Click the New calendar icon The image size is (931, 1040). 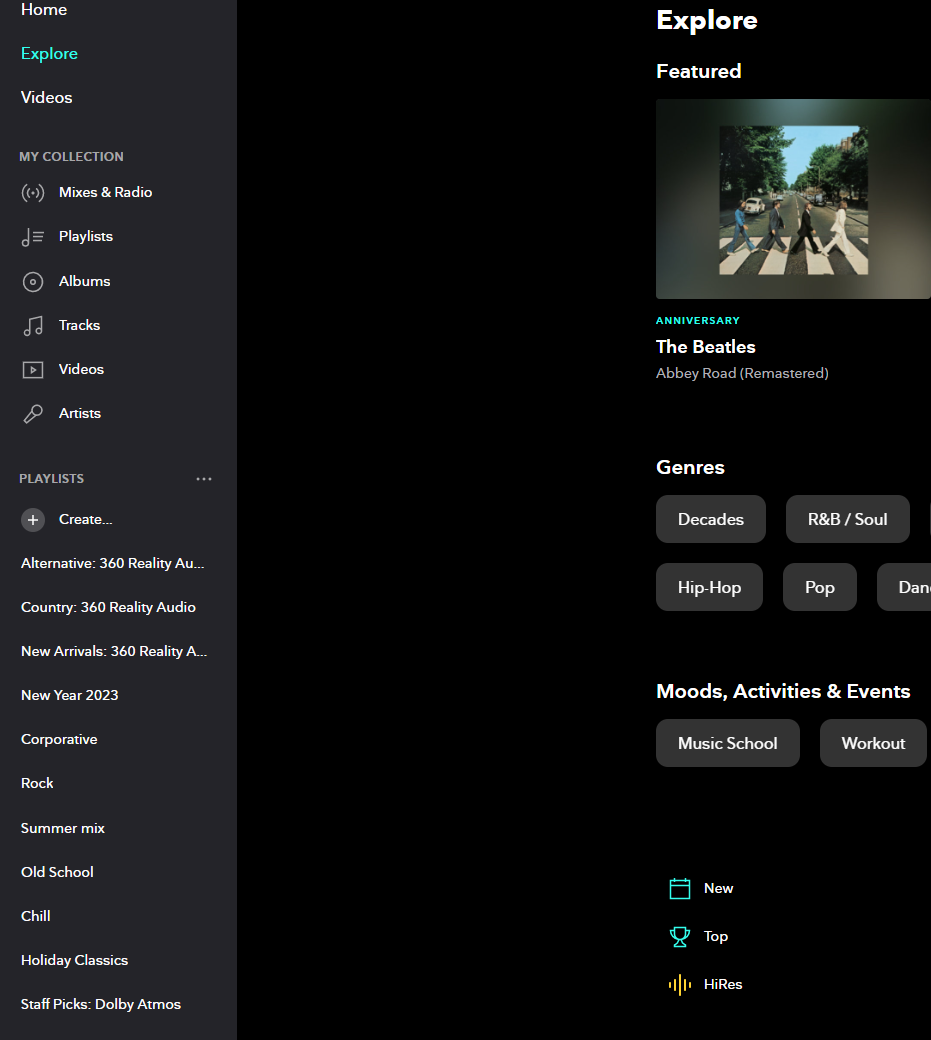click(x=680, y=889)
